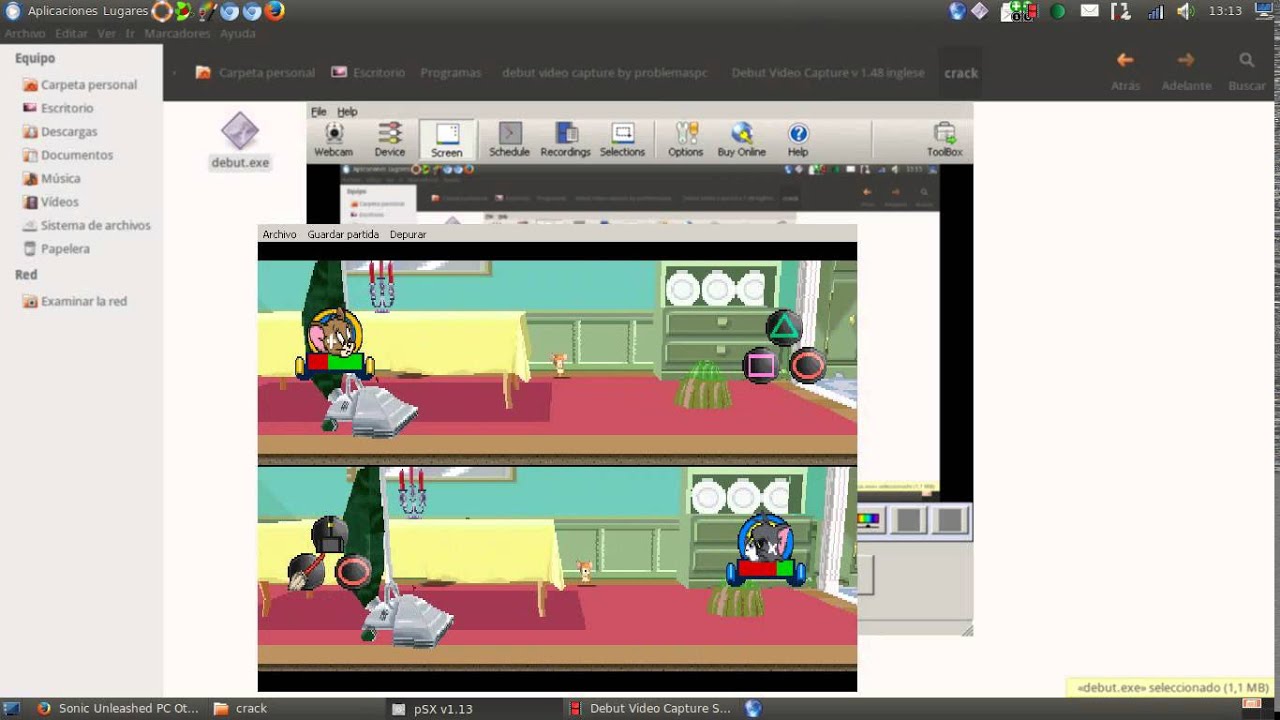Click the green circle tray indicator
Screen dimensions: 1280x720
[x=1057, y=11]
